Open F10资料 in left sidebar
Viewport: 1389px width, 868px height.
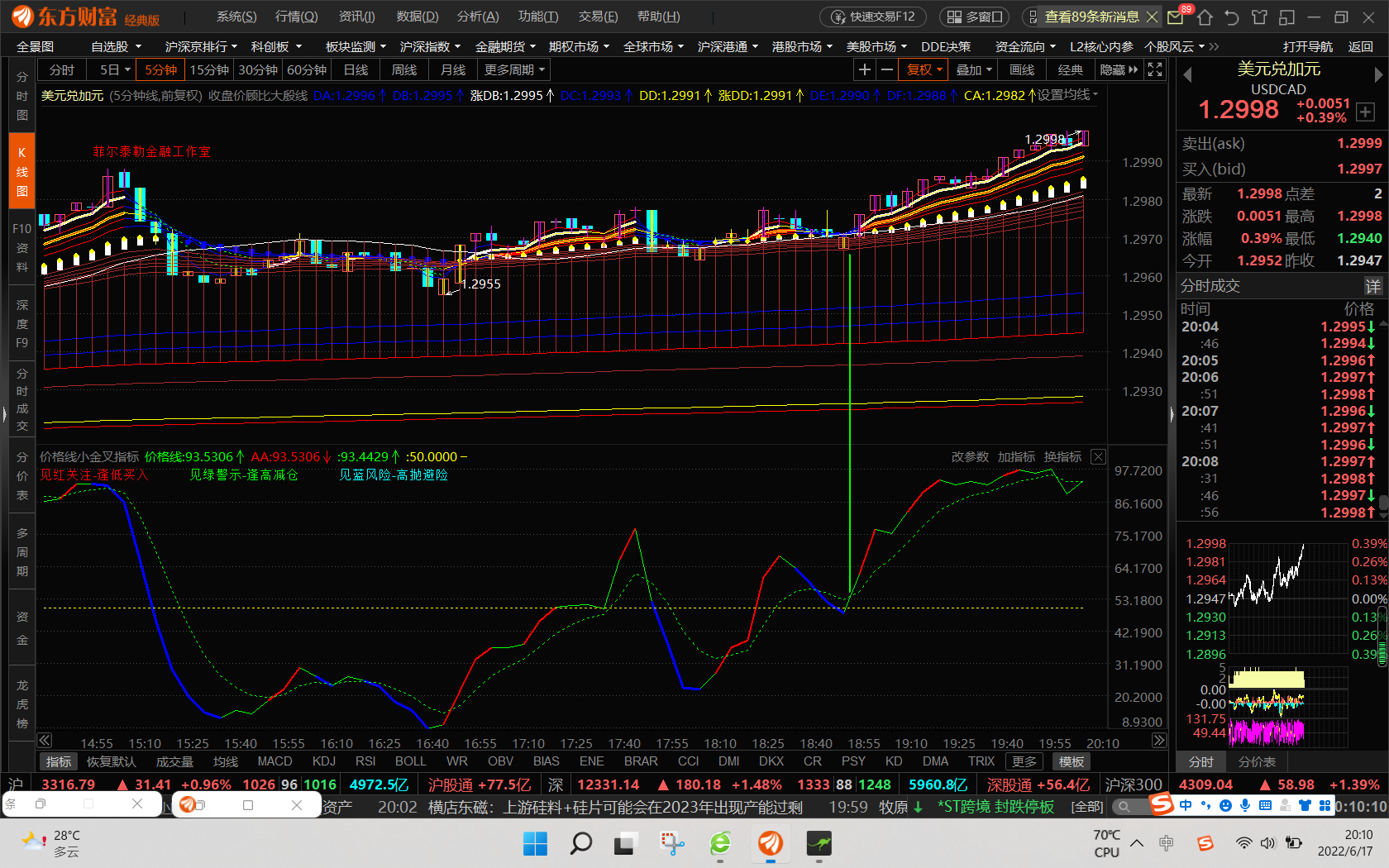coord(22,247)
